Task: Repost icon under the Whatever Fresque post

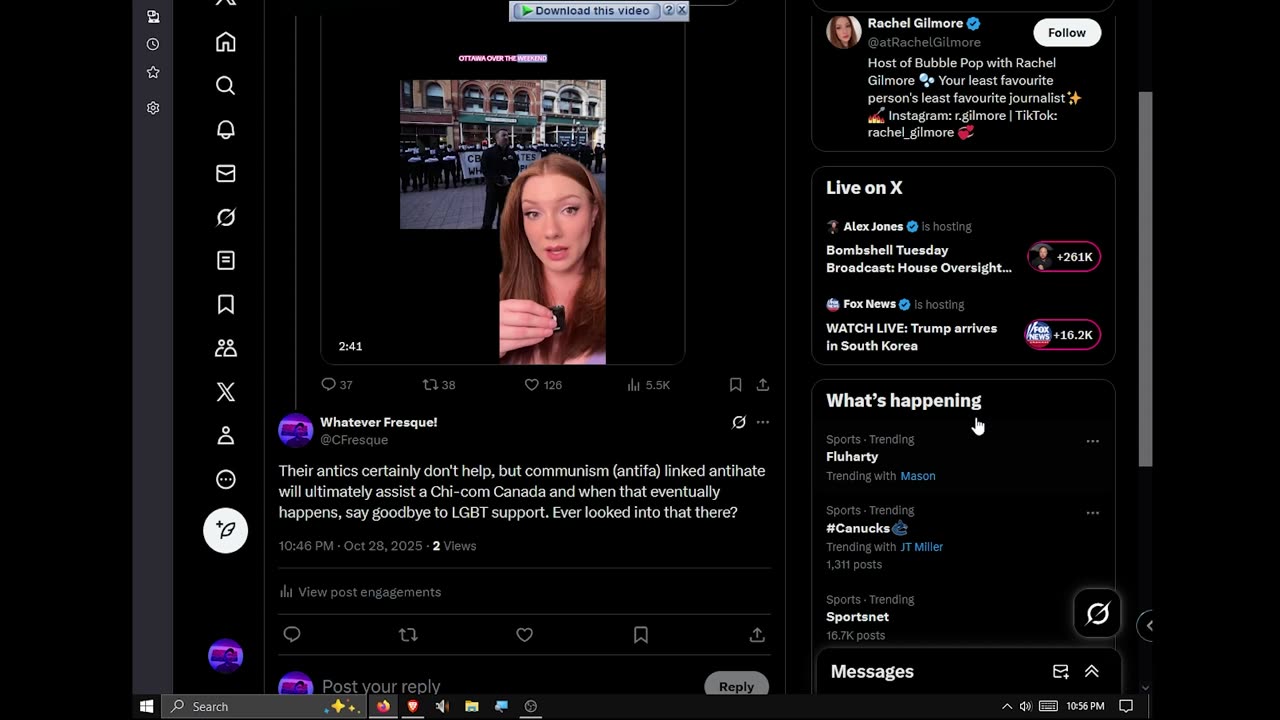Action: click(x=408, y=634)
